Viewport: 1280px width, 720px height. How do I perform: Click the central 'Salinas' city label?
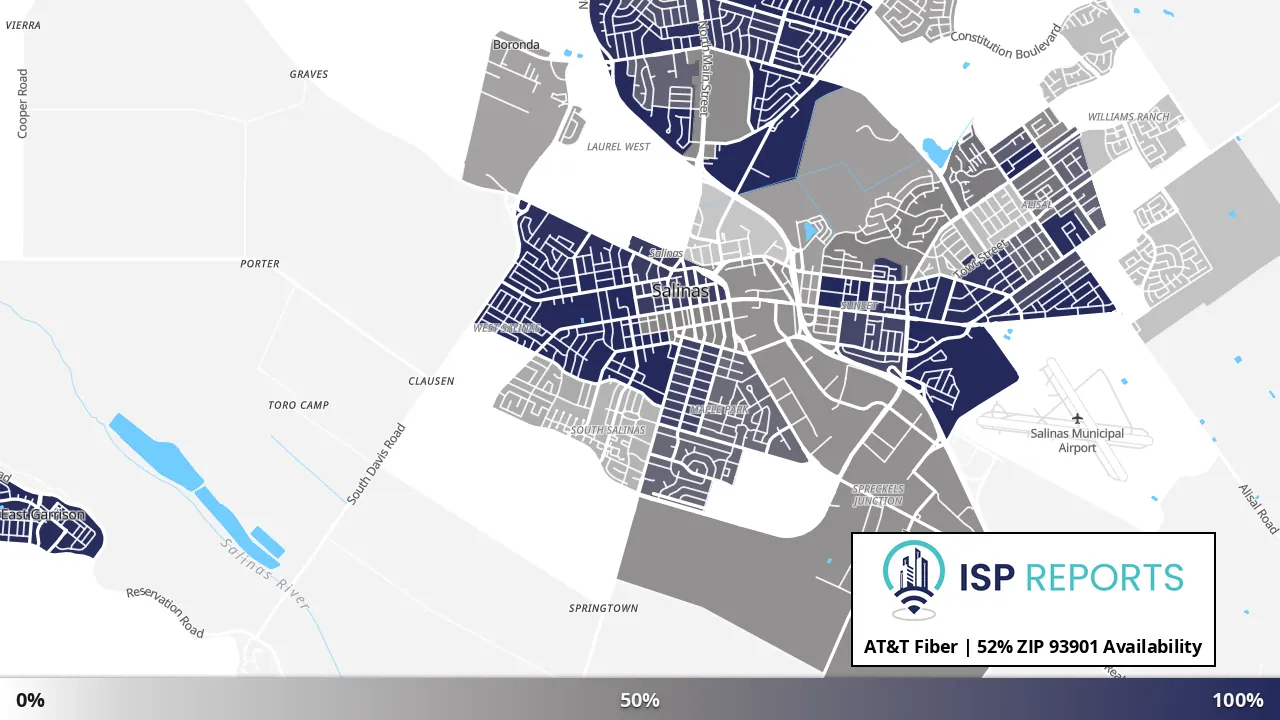[680, 292]
